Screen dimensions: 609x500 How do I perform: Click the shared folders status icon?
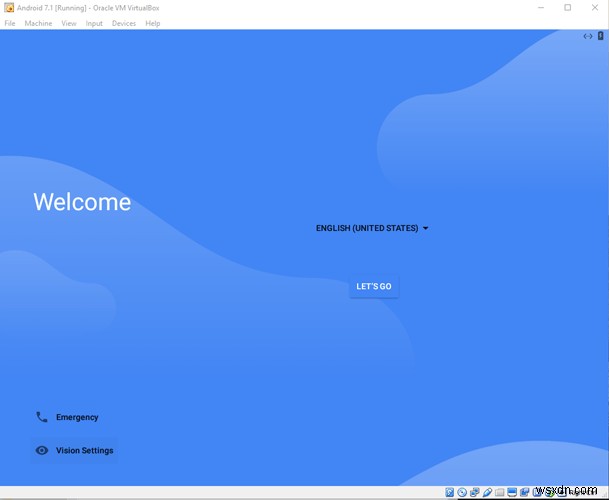pos(499,492)
